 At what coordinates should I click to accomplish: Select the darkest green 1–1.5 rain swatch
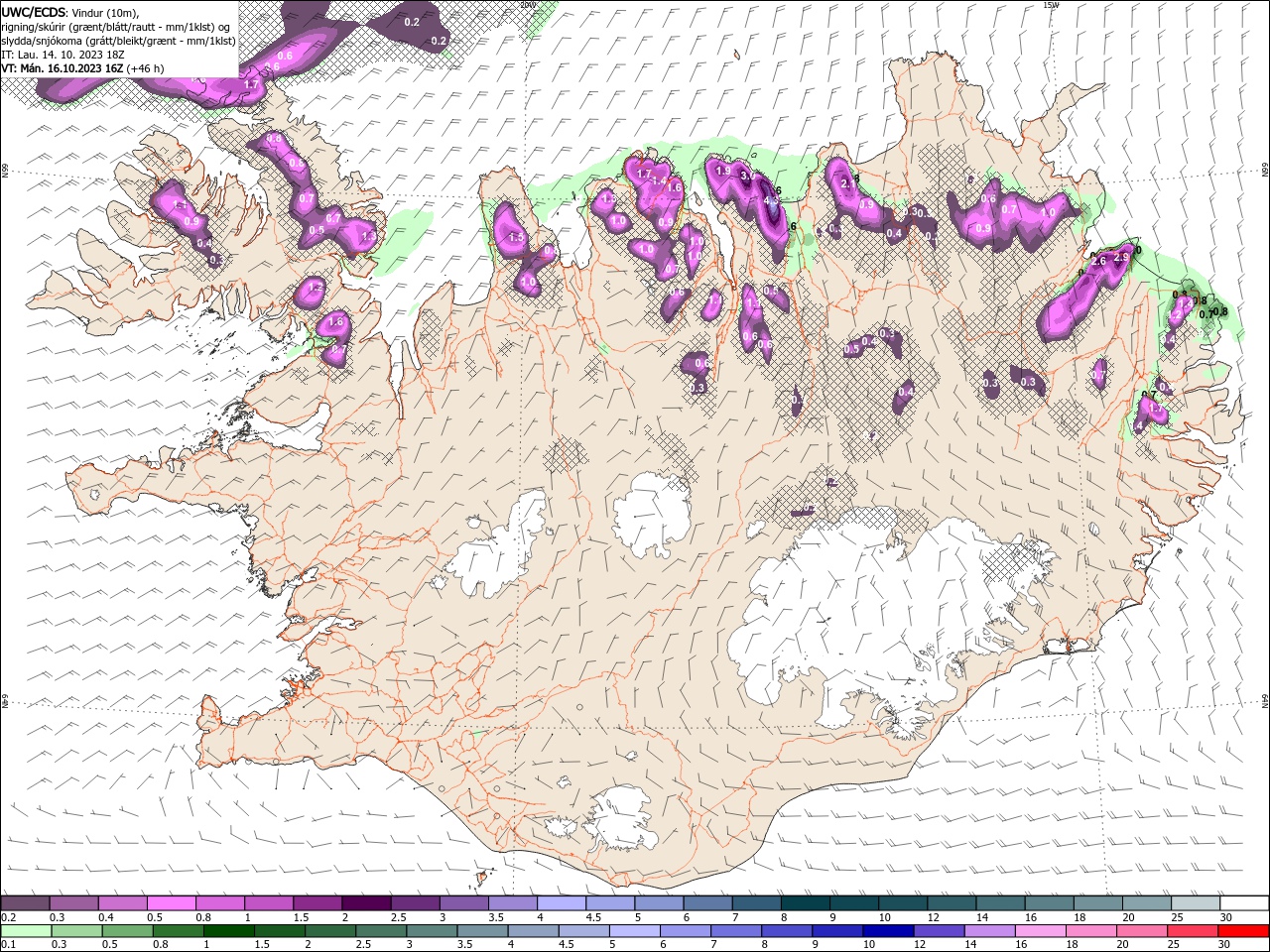point(228,930)
